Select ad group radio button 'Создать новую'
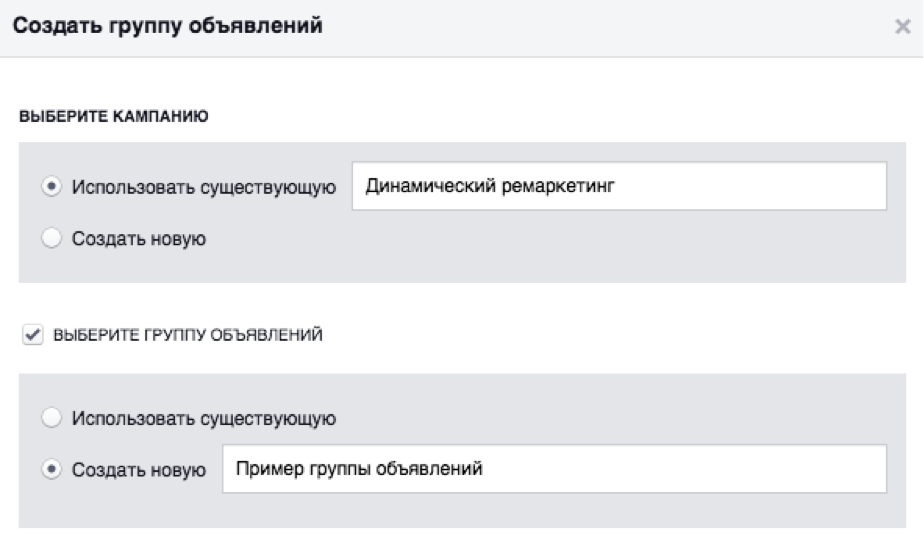This screenshot has height=549, width=924. 53,469
